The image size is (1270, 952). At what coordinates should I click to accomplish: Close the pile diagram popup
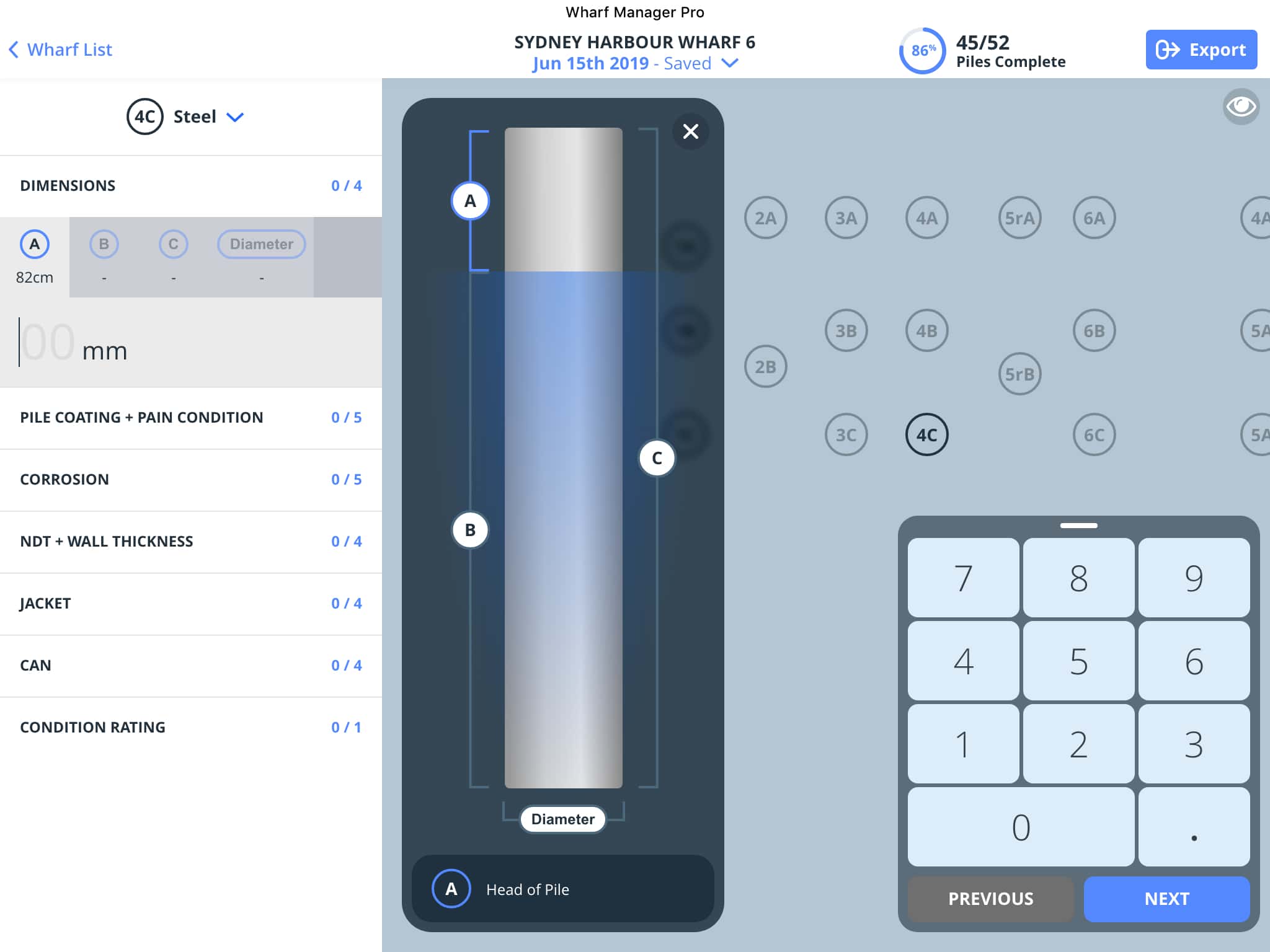(690, 131)
